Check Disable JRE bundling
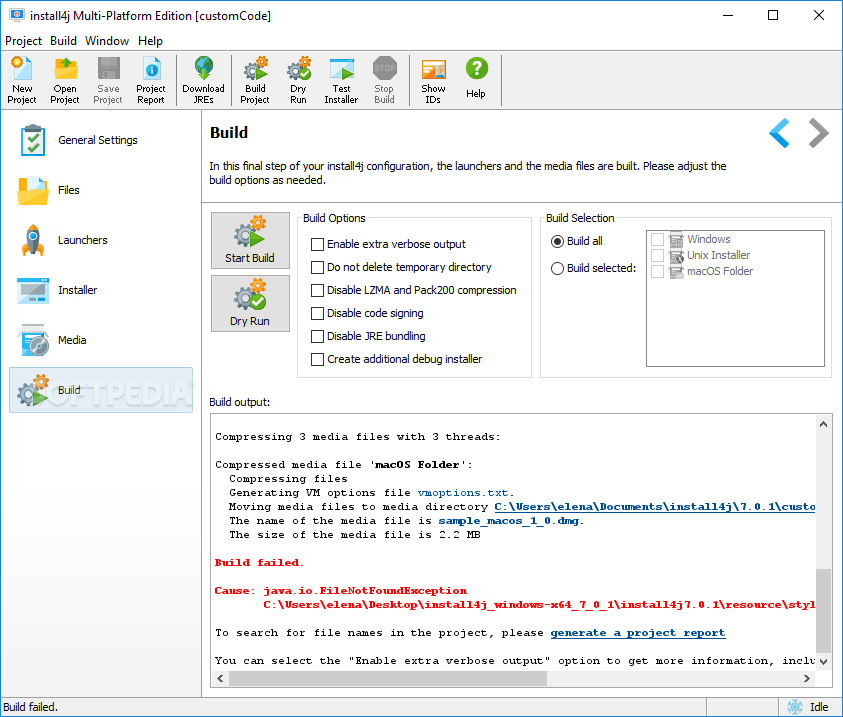Screen dimensions: 843x717 (317, 336)
